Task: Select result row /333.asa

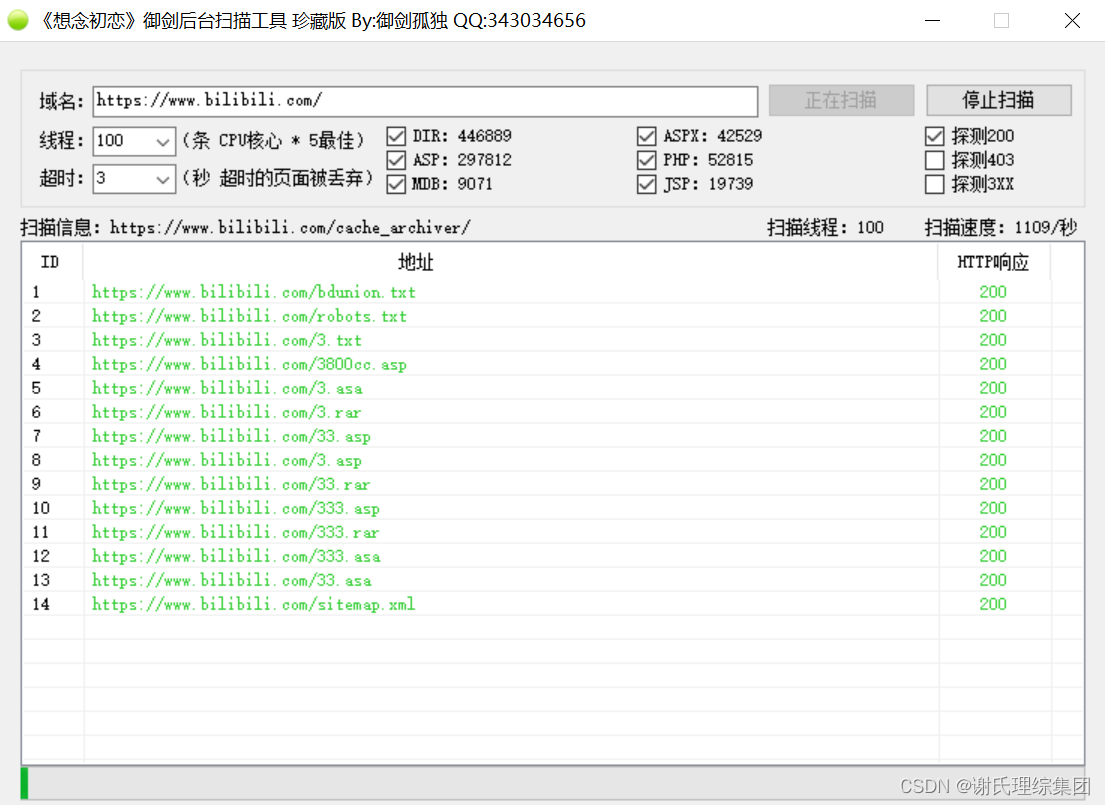Action: point(552,555)
